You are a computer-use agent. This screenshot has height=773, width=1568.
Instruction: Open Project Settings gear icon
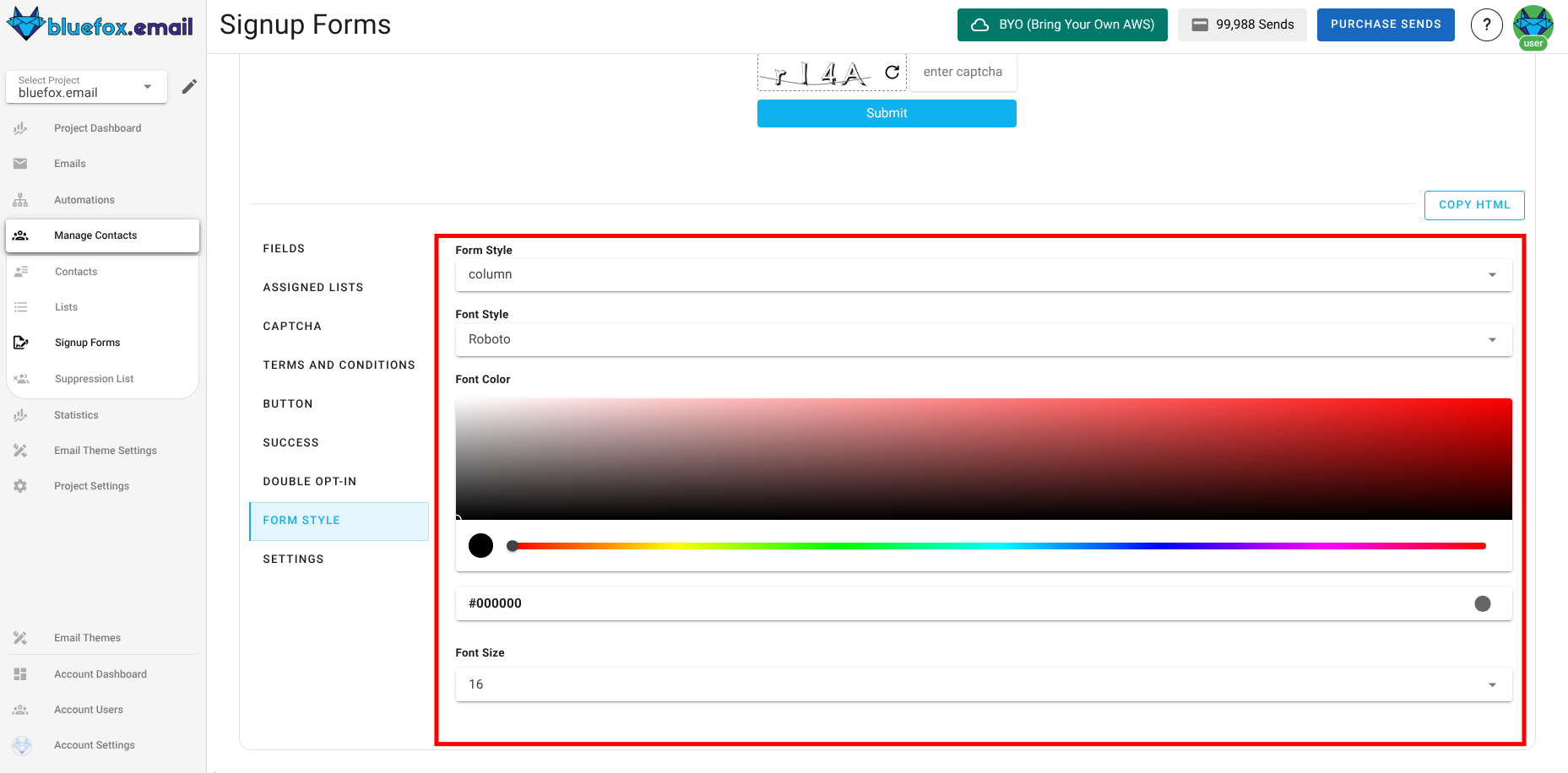pos(20,485)
